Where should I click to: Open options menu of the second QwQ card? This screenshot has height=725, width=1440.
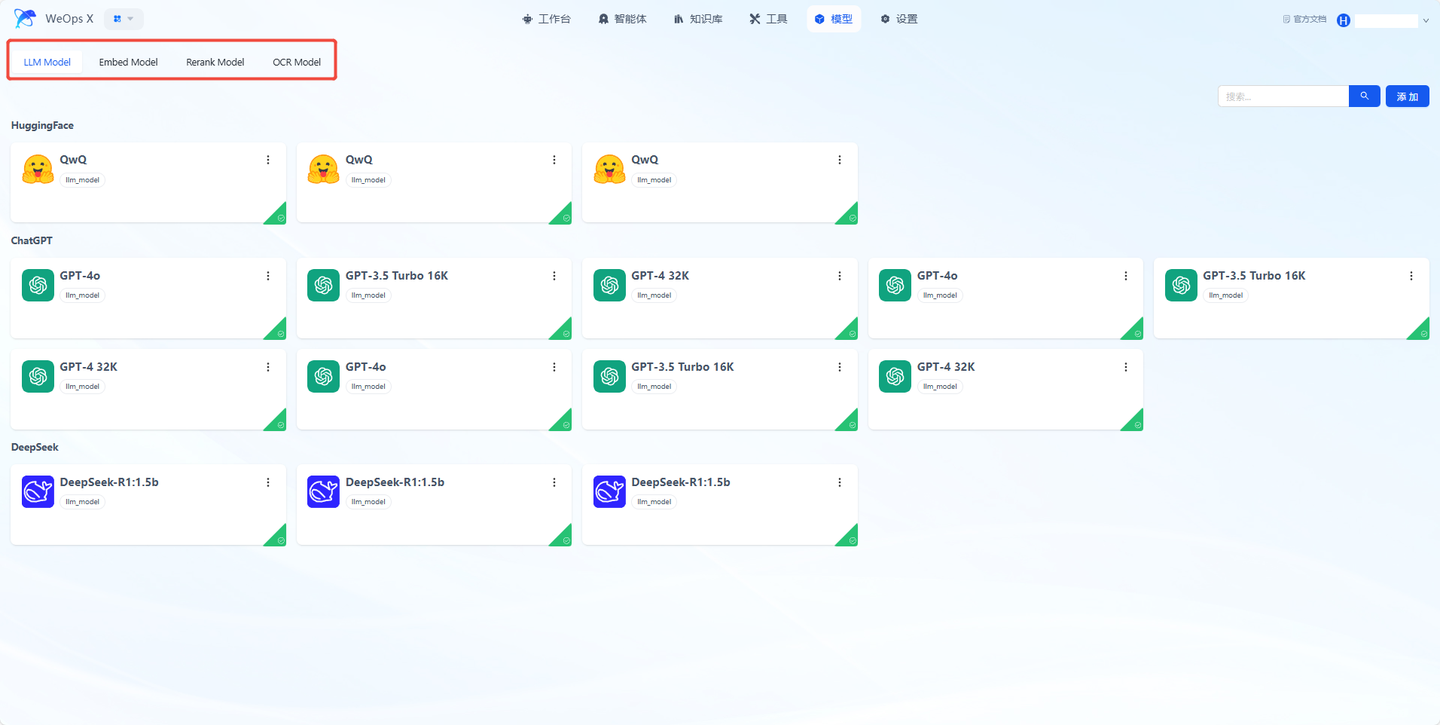click(x=554, y=160)
